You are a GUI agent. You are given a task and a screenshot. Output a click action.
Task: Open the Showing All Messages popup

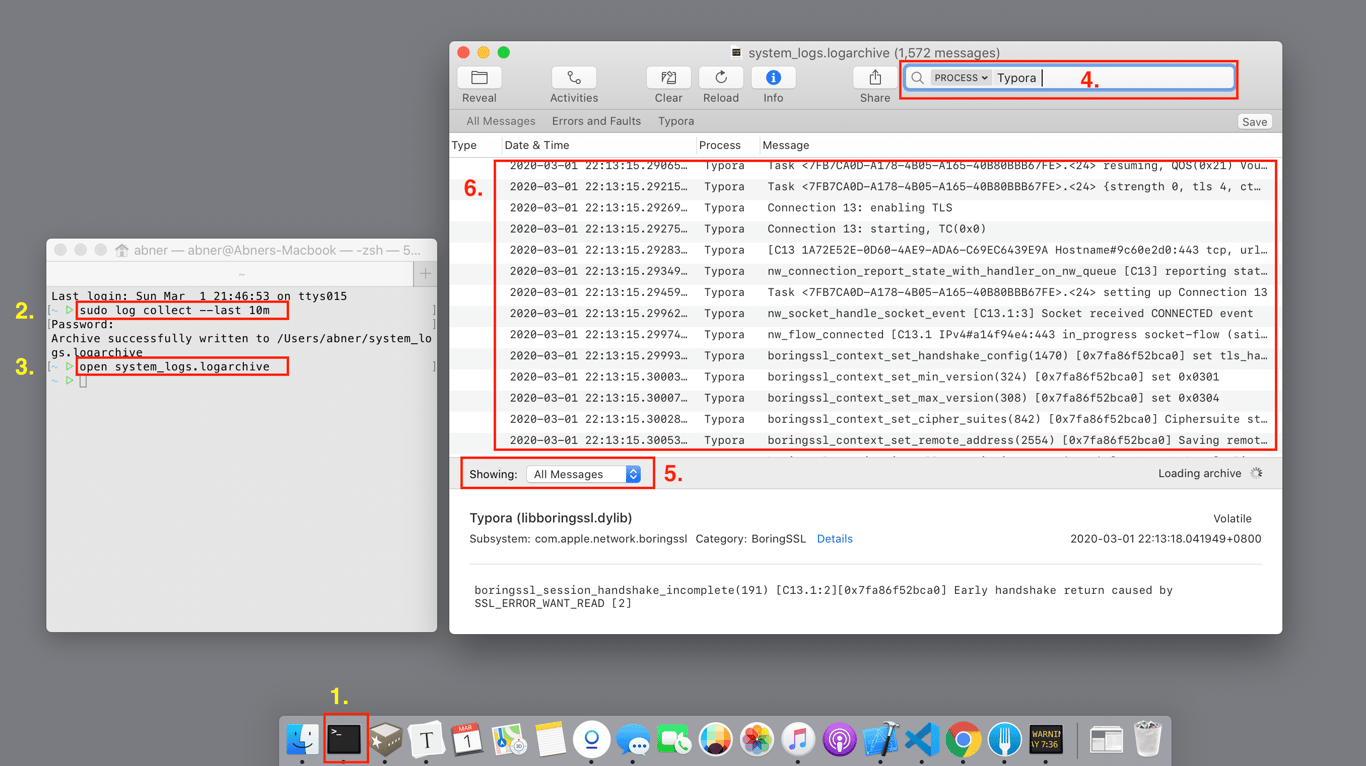(x=584, y=474)
